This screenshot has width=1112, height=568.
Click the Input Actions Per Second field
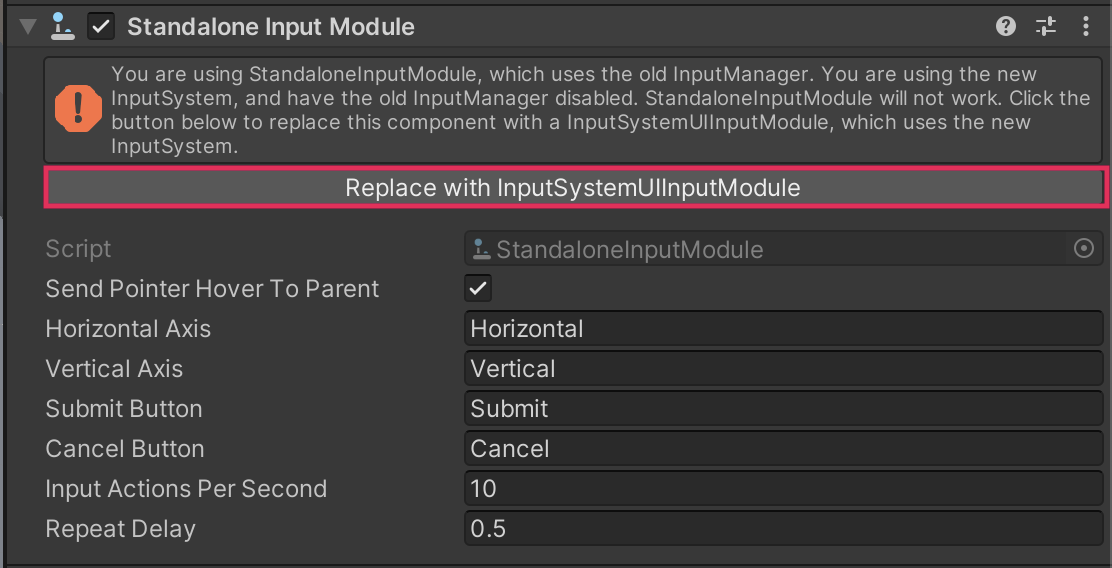pos(783,489)
